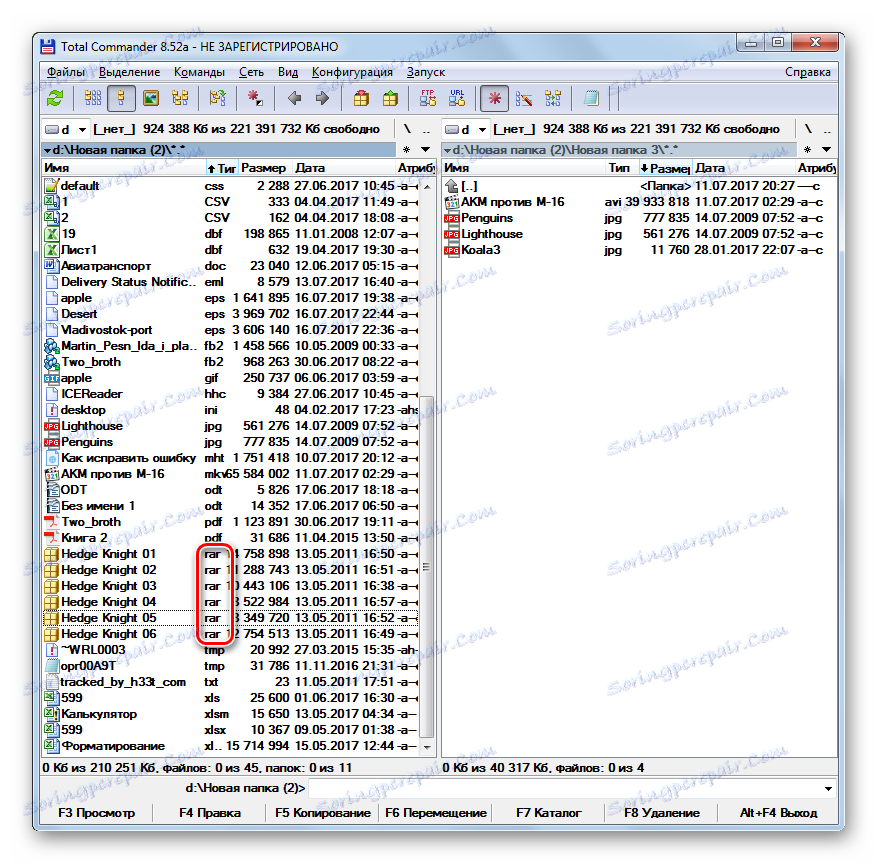The height and width of the screenshot is (864, 878).
Task: Select Martin_Pesn fb2 file icon
Action: click(x=52, y=346)
